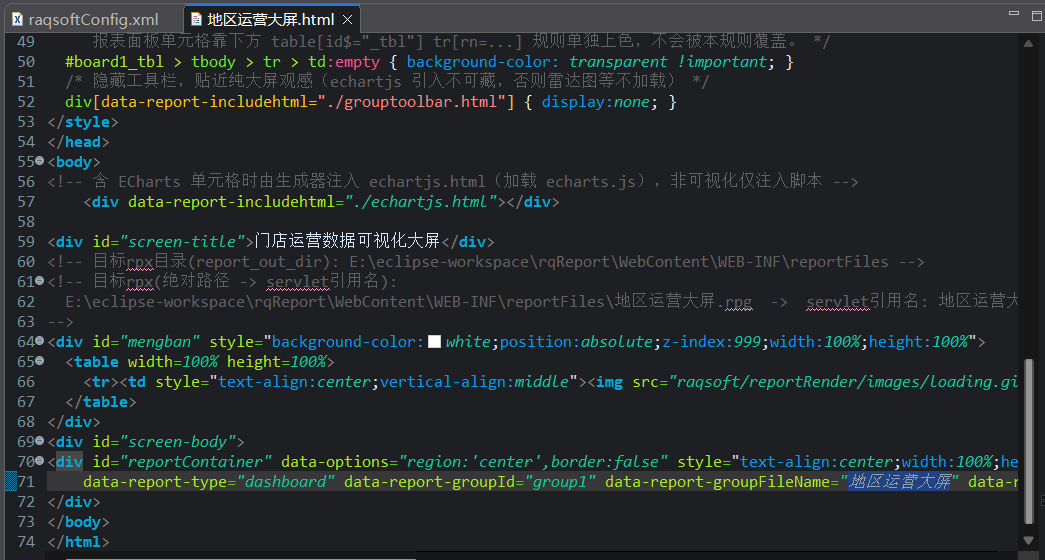
Task: Click ./grouptoolbar.html on line 52
Action: click(x=412, y=102)
